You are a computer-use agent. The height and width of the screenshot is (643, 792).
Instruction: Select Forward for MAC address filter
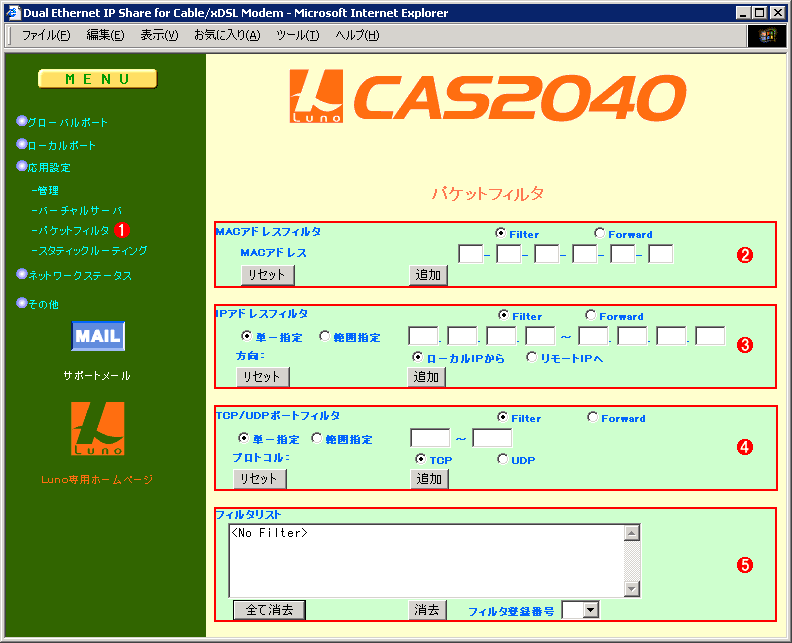tap(599, 233)
